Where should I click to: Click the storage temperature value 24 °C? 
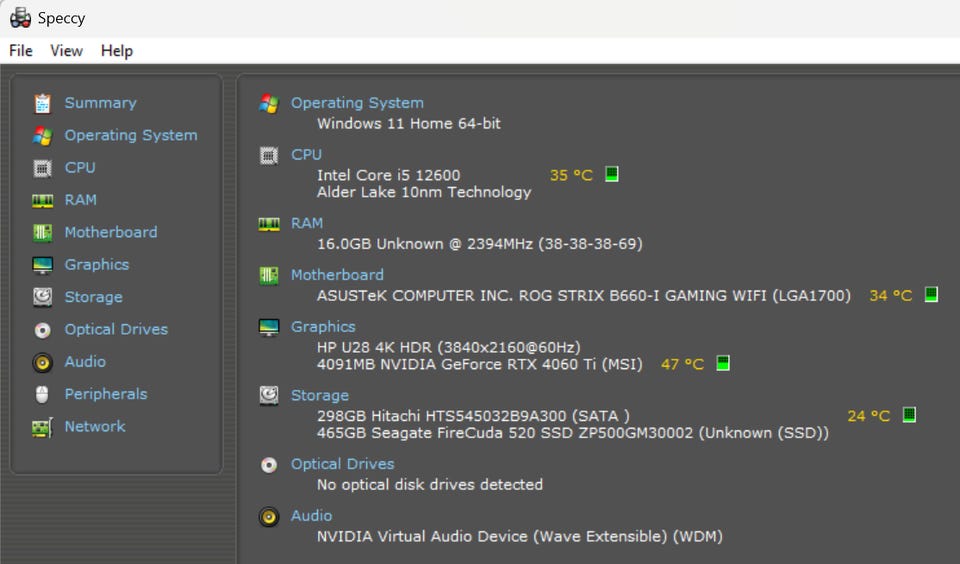click(869, 416)
